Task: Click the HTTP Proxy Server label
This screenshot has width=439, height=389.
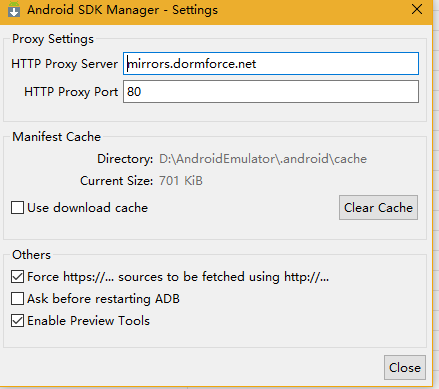Action: pos(64,64)
